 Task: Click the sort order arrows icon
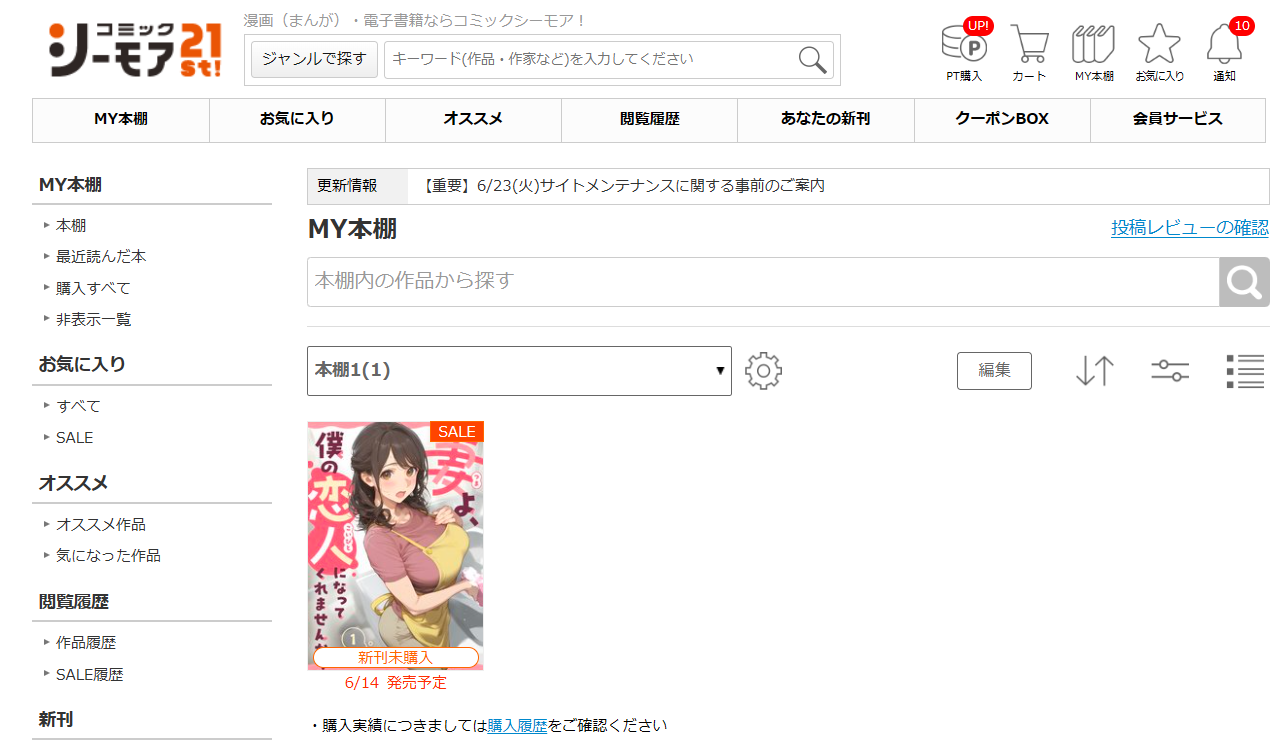[x=1095, y=371]
